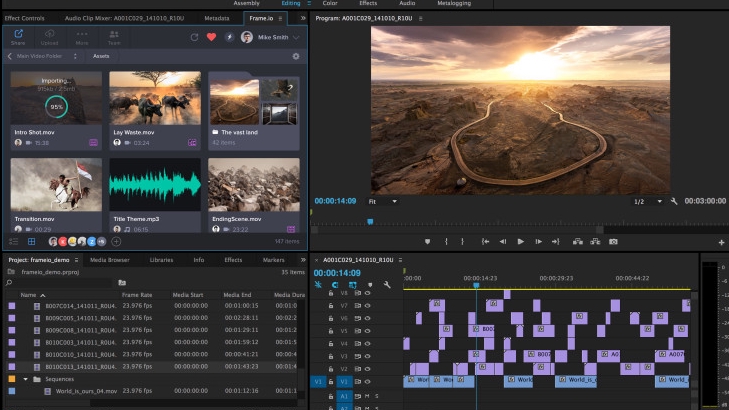Click the timeline playhead marker
The height and width of the screenshot is (410, 729).
(x=476, y=284)
